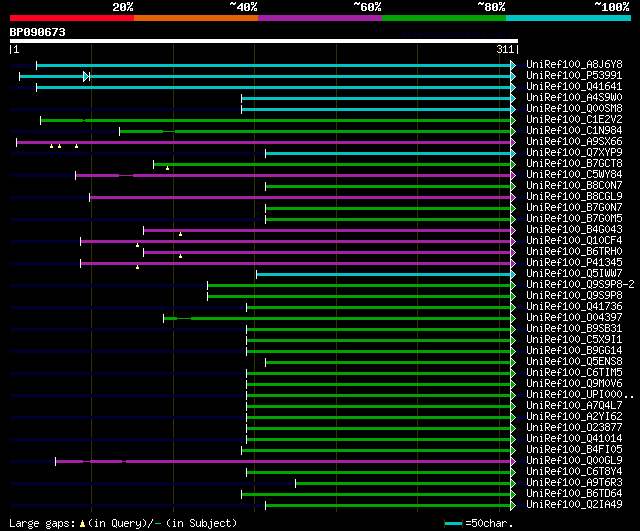Click the arrowhead marker inside P53991 alignment bar
Image resolution: width=640 pixels, height=531 pixels.
[86, 76]
